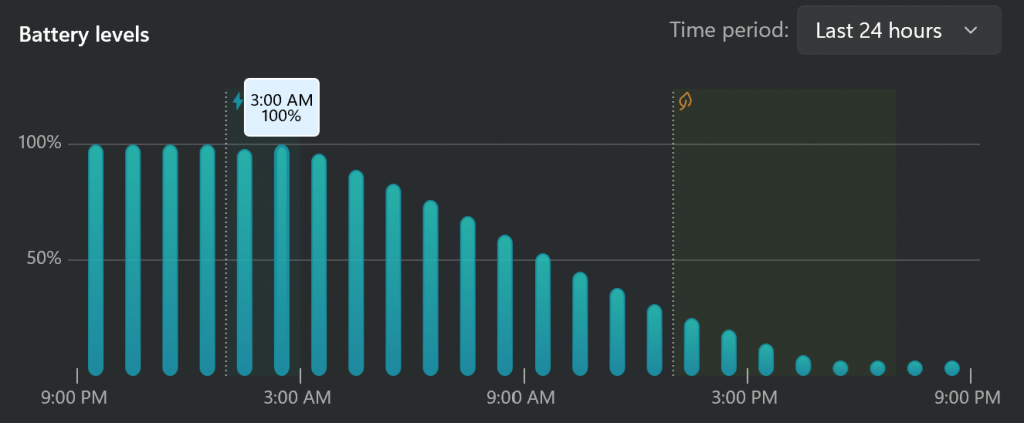Click the 50% axis label
Viewport: 1024px width, 423px height.
(44, 259)
